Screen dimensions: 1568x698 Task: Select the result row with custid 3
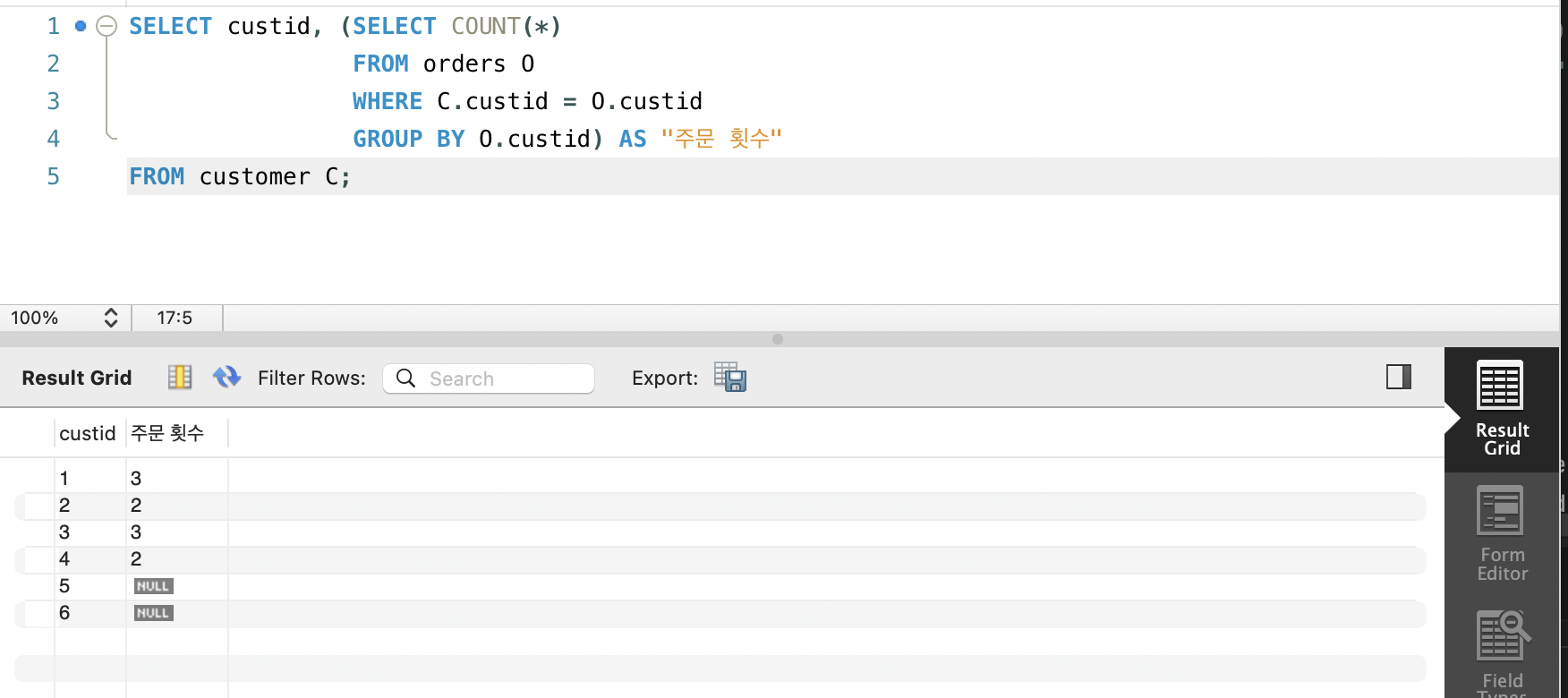pyautogui.click(x=720, y=532)
